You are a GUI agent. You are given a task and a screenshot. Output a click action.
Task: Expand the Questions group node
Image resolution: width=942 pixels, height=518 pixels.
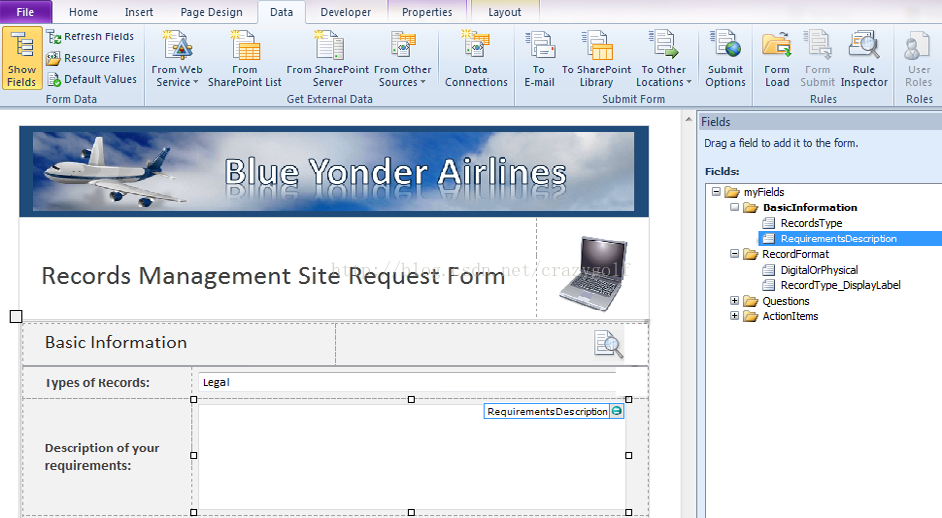coord(734,300)
